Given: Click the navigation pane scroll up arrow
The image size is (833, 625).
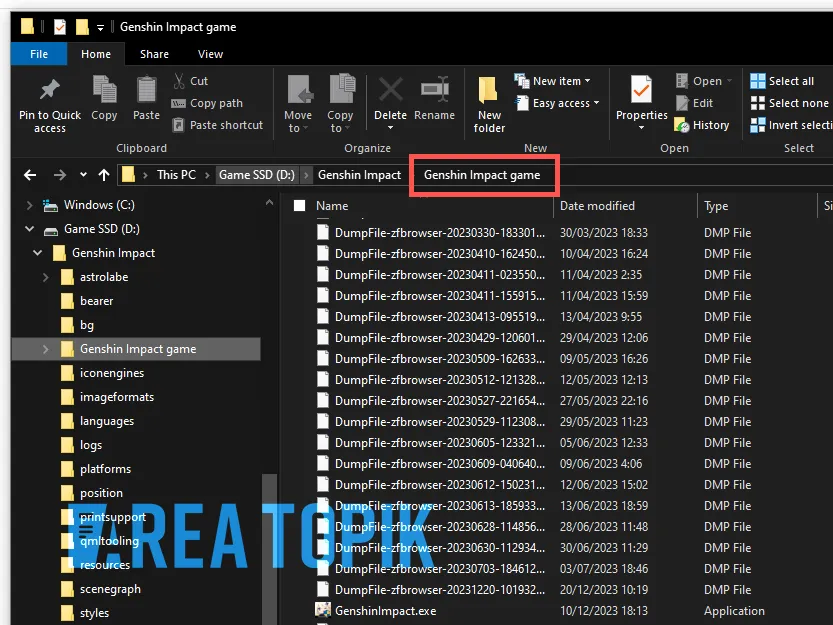Looking at the screenshot, I should tap(269, 202).
